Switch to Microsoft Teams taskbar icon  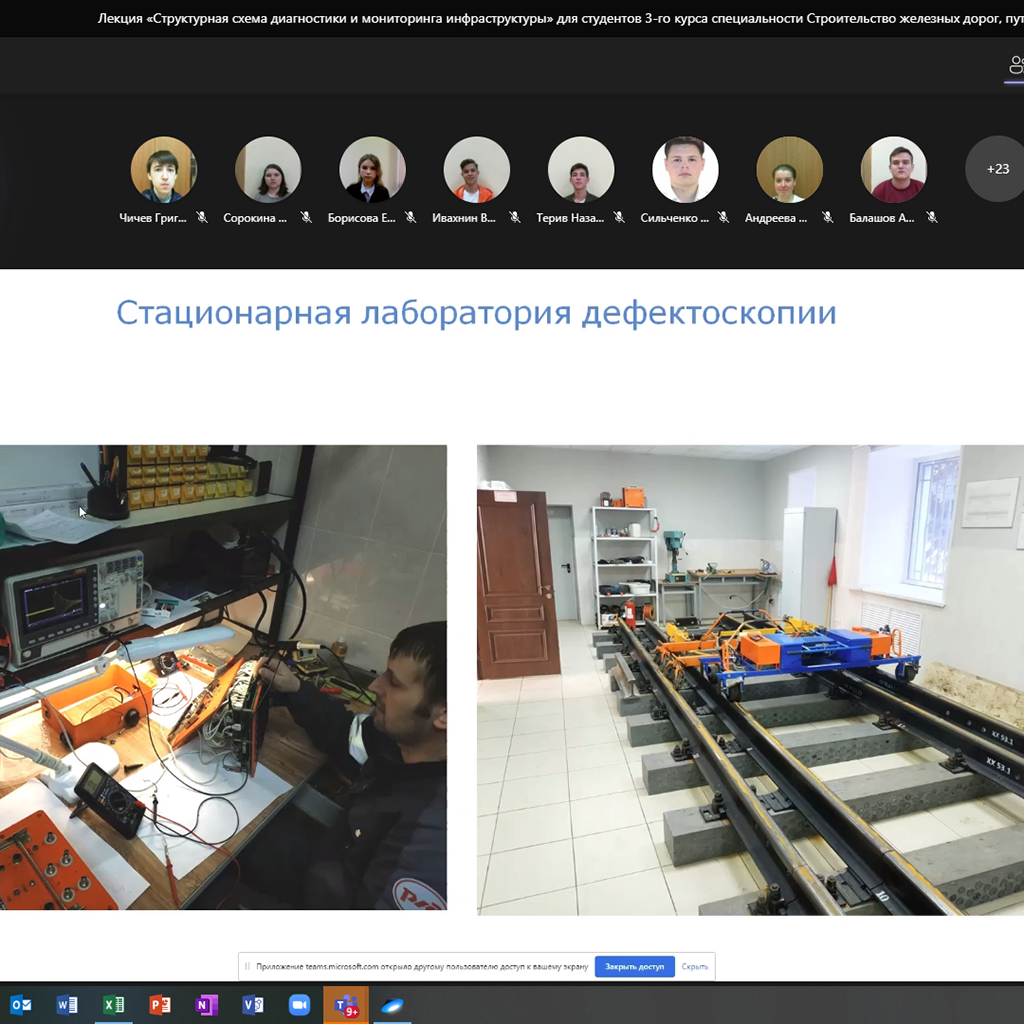click(x=346, y=1005)
